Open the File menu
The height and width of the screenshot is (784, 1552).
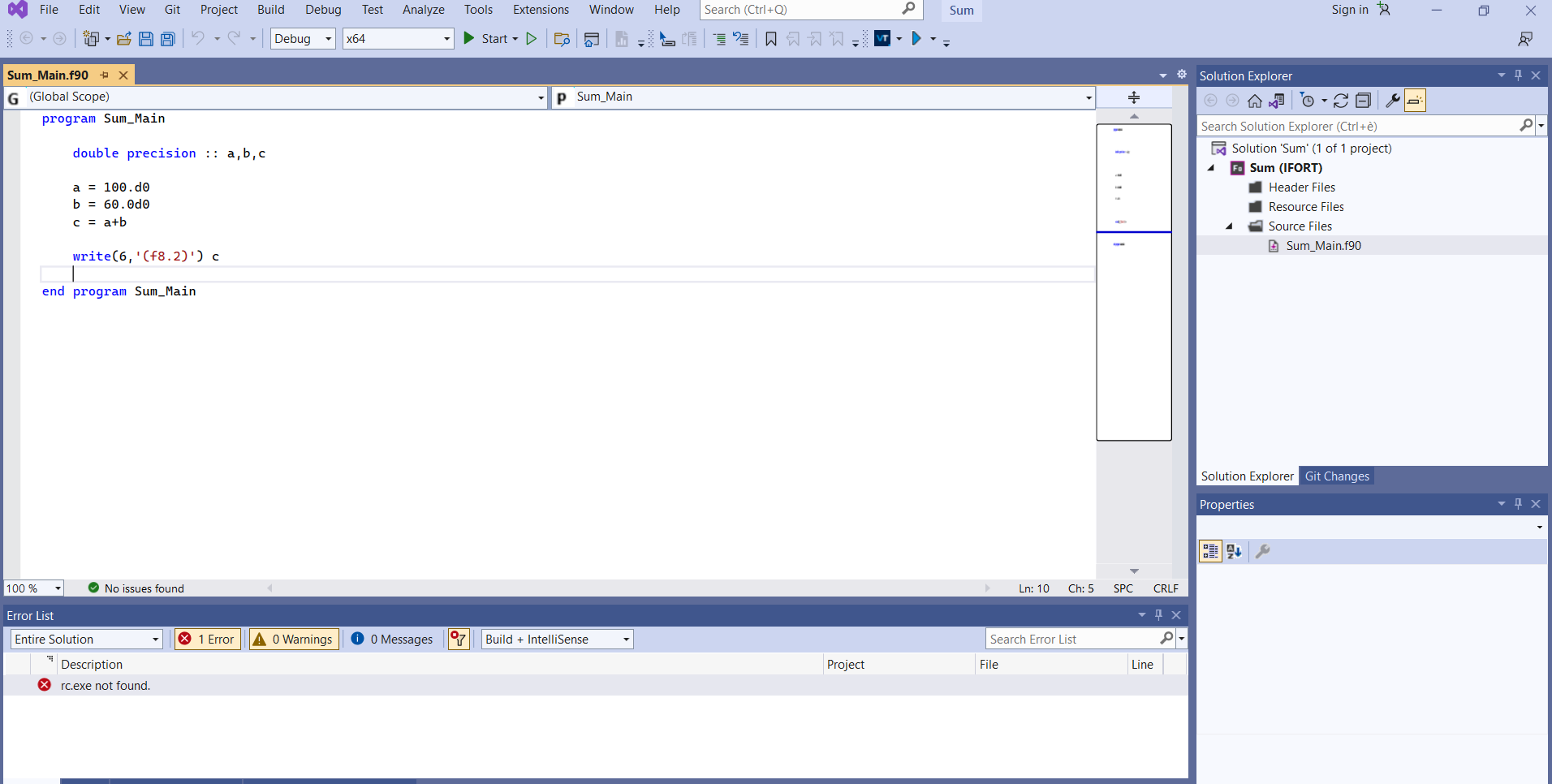(x=49, y=10)
